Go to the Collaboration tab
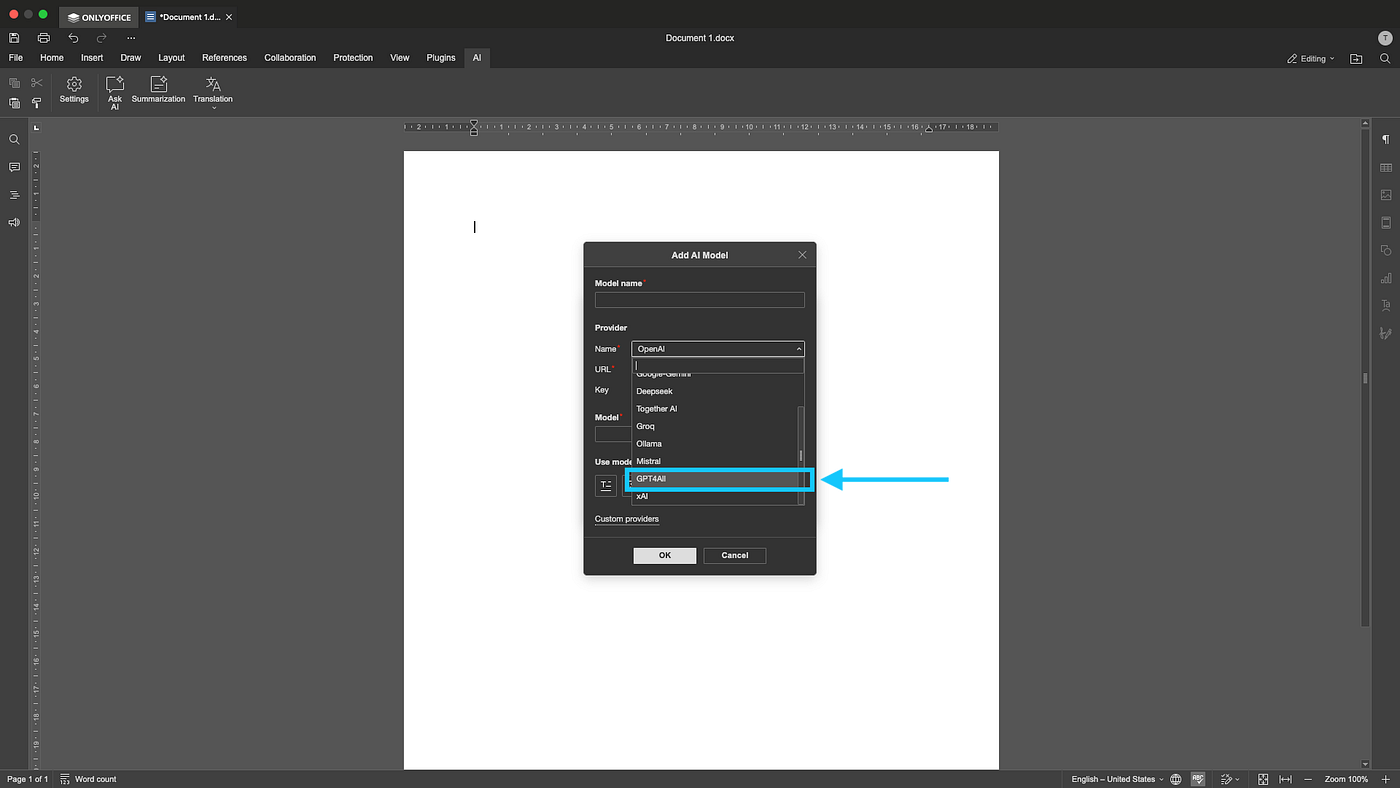 pyautogui.click(x=290, y=58)
